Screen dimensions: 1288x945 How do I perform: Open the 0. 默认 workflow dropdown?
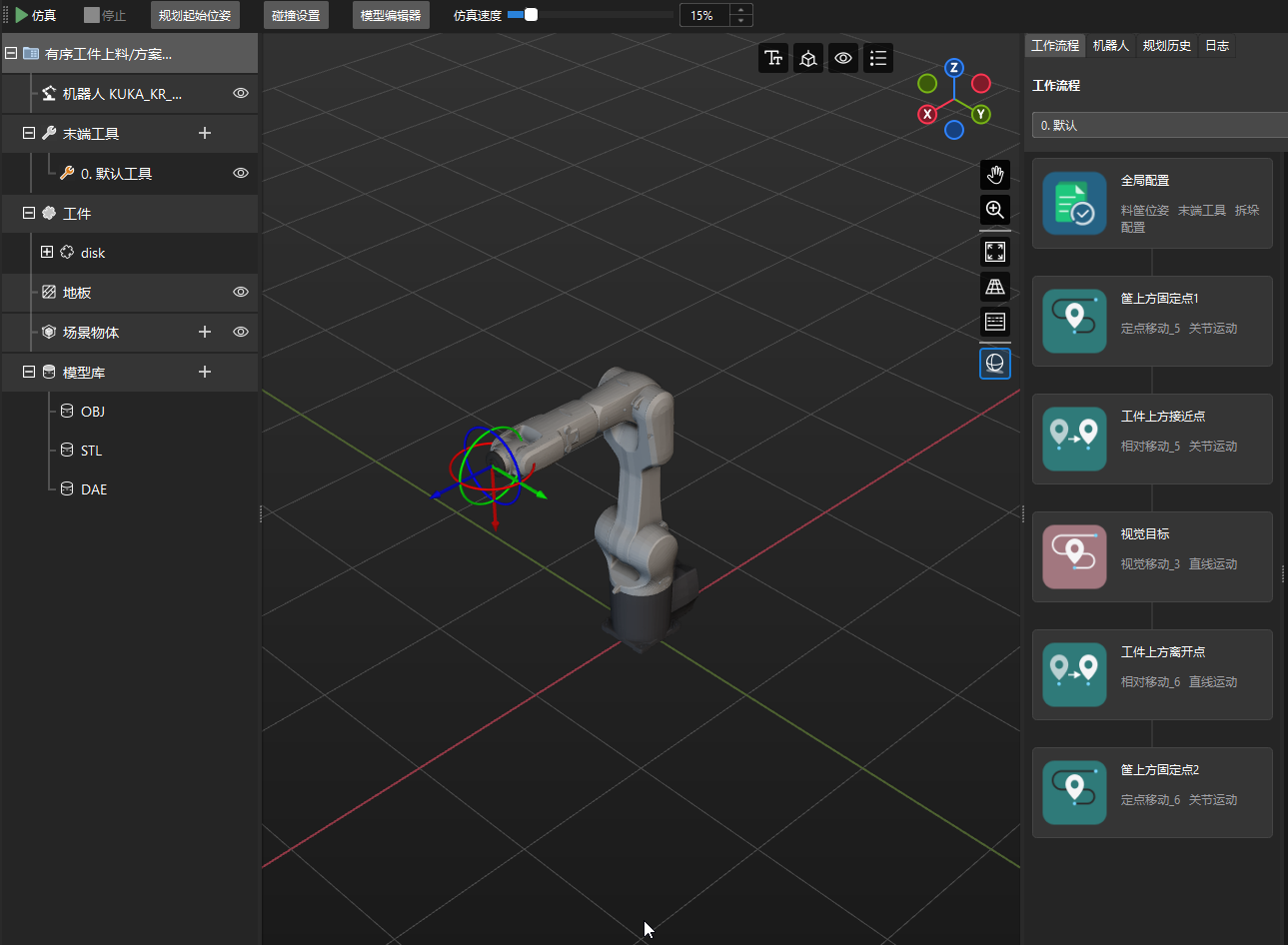[1159, 124]
